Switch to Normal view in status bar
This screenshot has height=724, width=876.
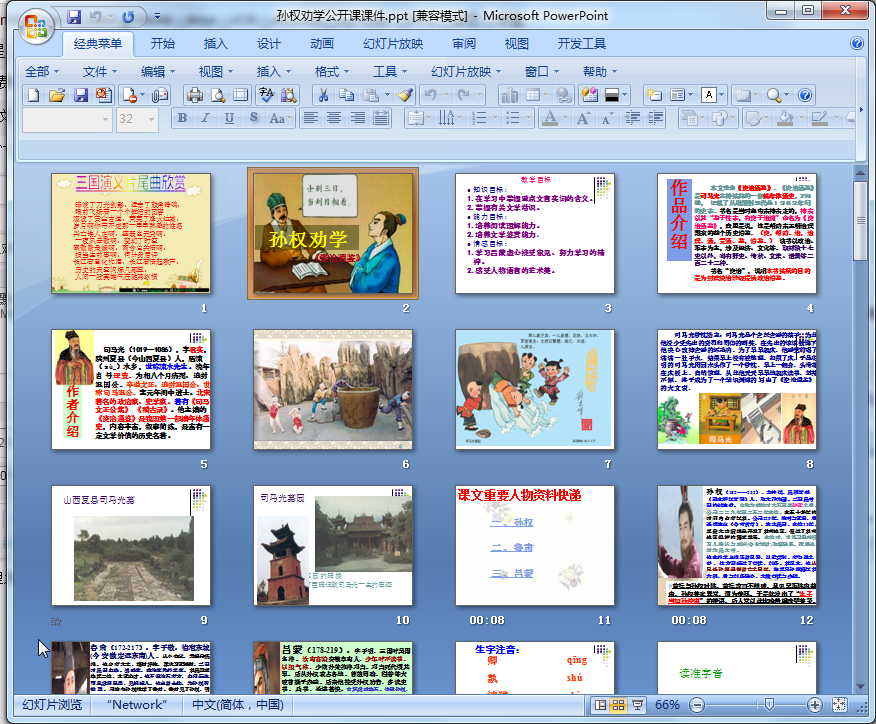[599, 705]
